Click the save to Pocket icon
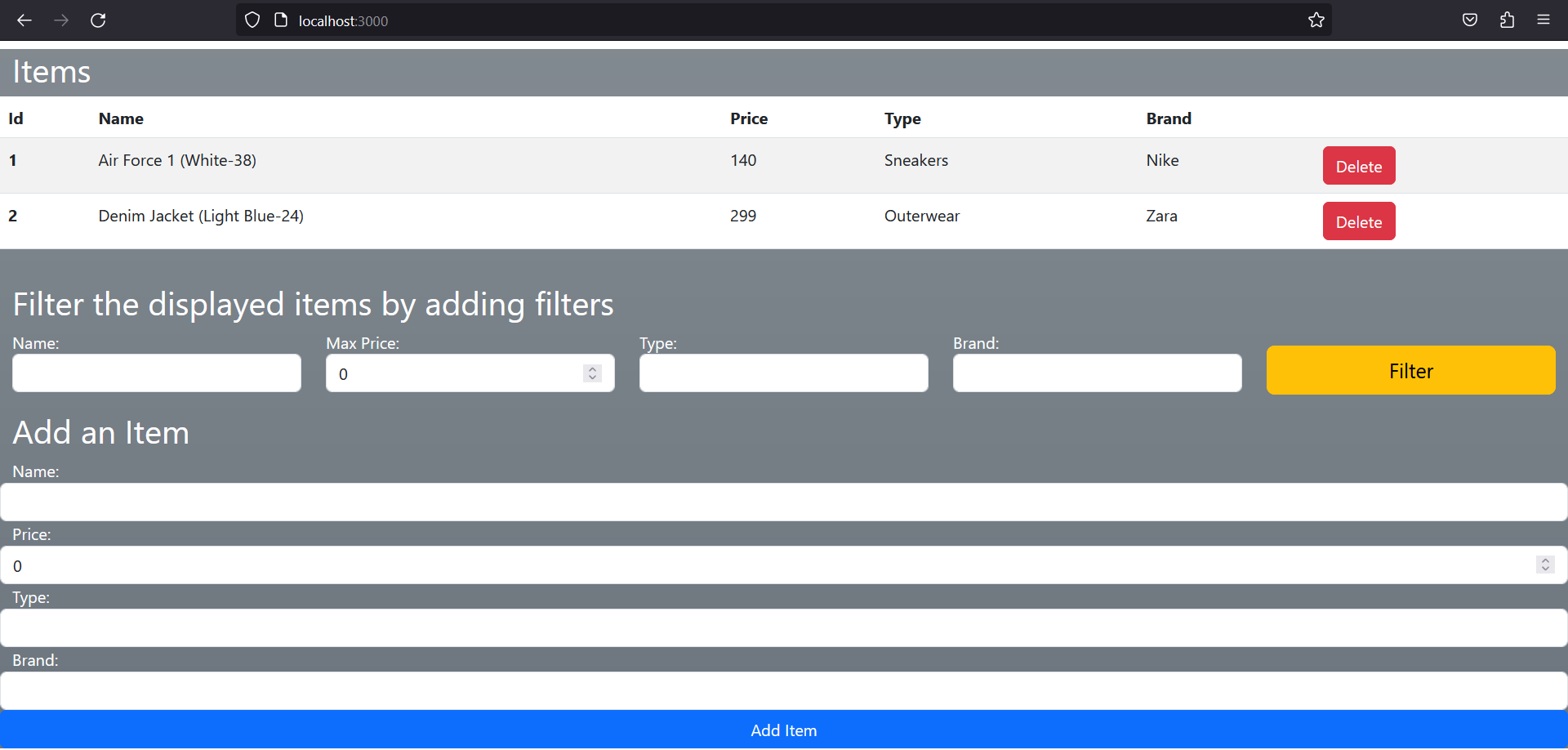Viewport: 1568px width, 750px height. (1469, 20)
